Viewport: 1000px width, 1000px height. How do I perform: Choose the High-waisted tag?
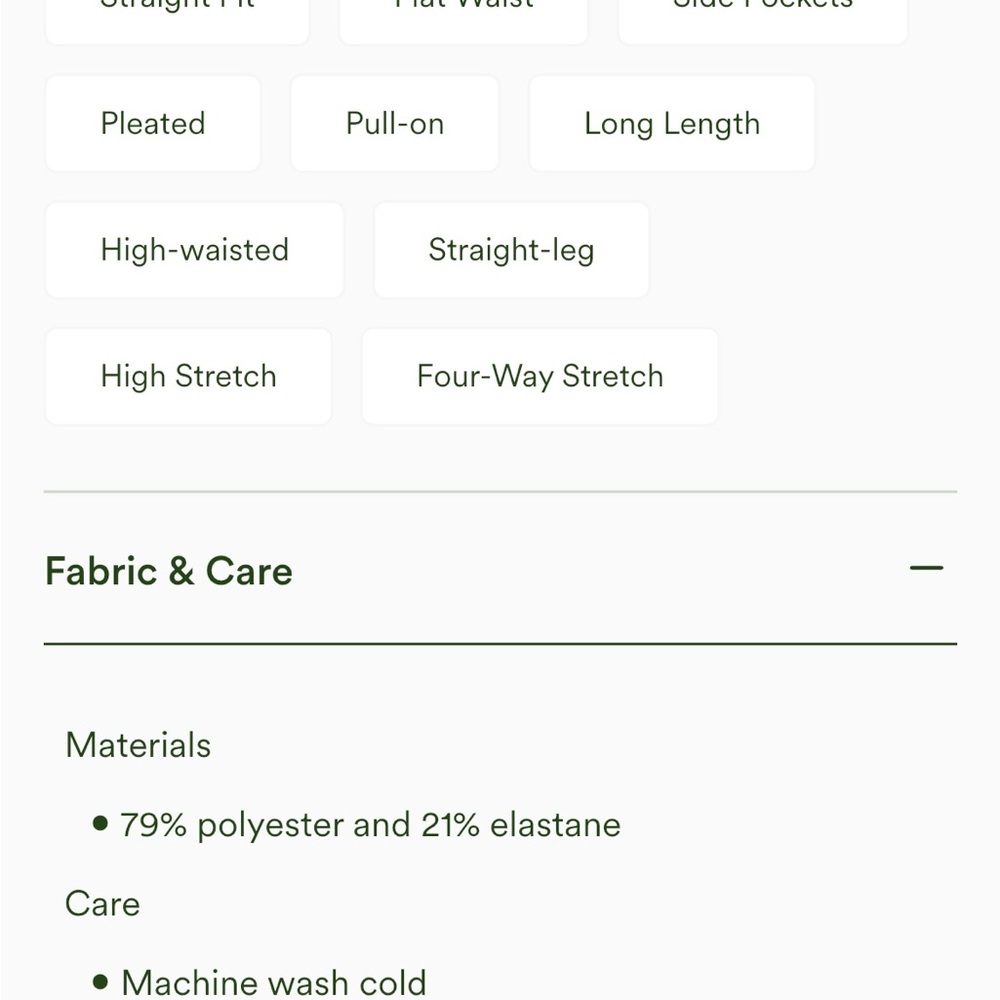click(x=195, y=250)
